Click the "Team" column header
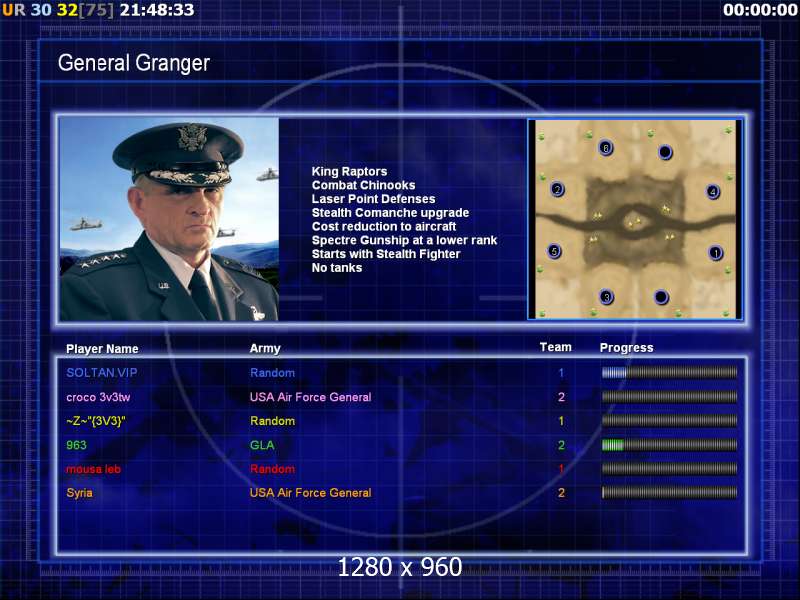This screenshot has height=600, width=800. coord(556,347)
